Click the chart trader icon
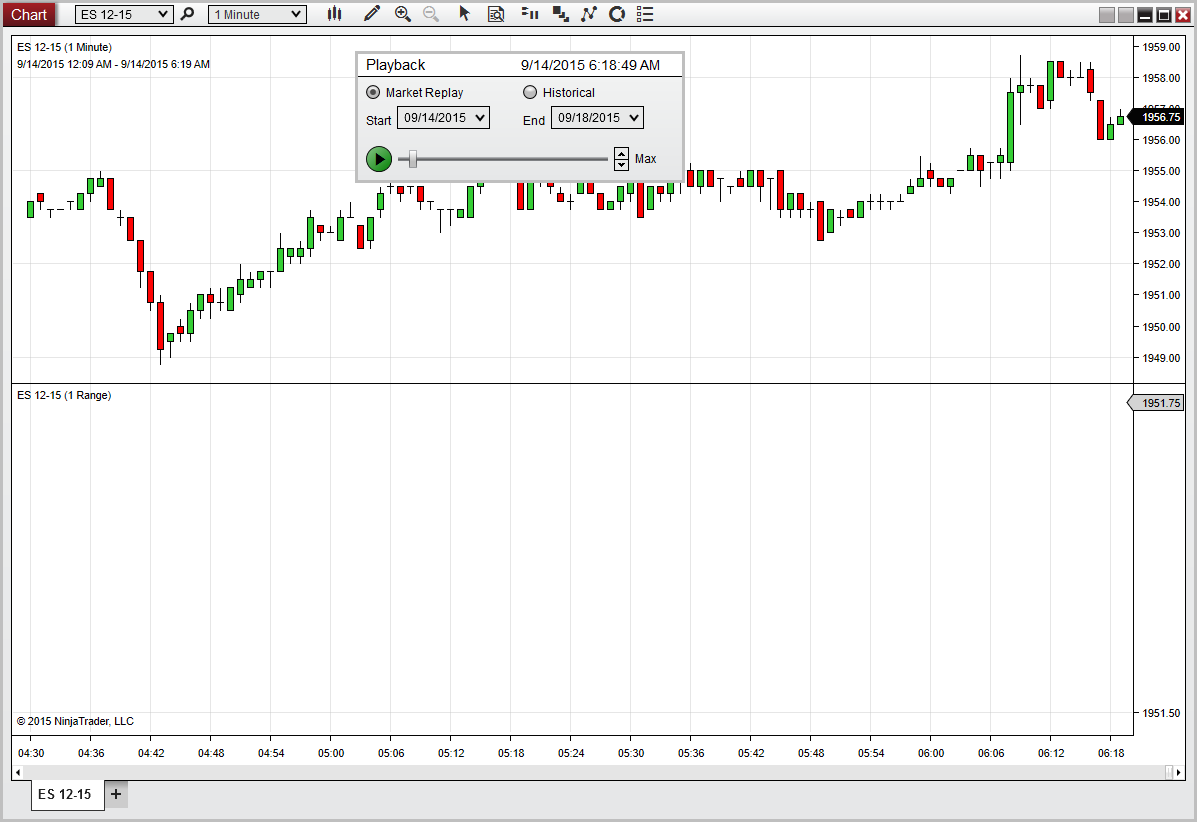1197x822 pixels. tap(530, 14)
